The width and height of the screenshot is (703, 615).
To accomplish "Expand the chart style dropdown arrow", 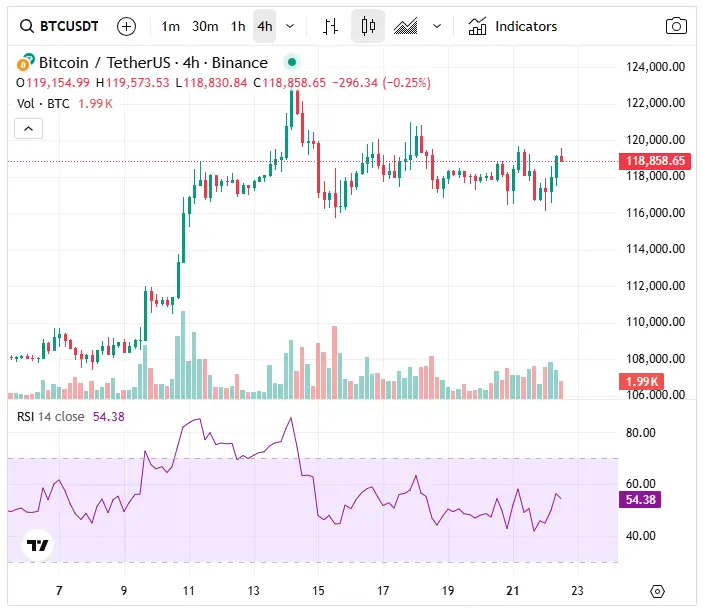I will coord(437,26).
